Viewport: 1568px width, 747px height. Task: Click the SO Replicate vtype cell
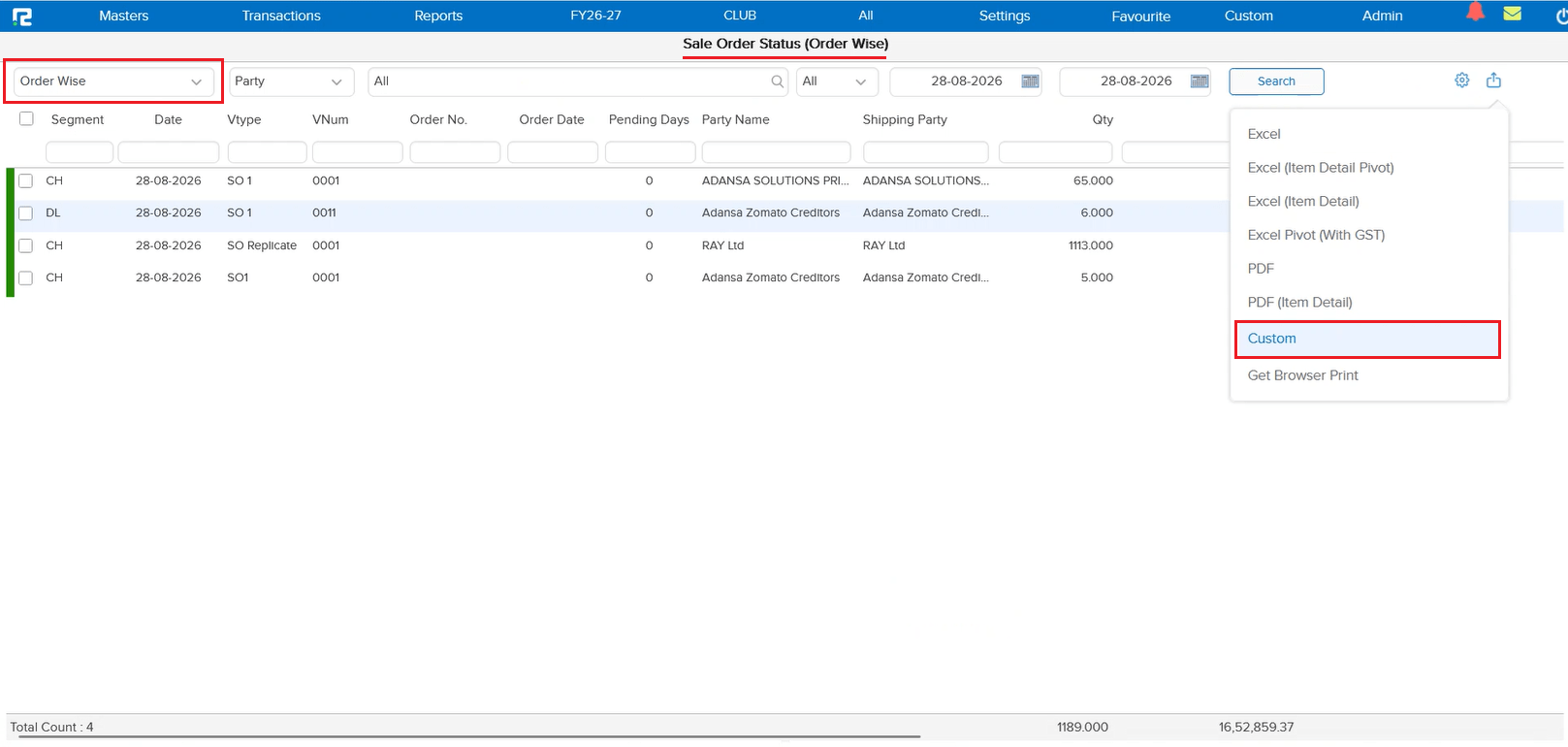262,245
